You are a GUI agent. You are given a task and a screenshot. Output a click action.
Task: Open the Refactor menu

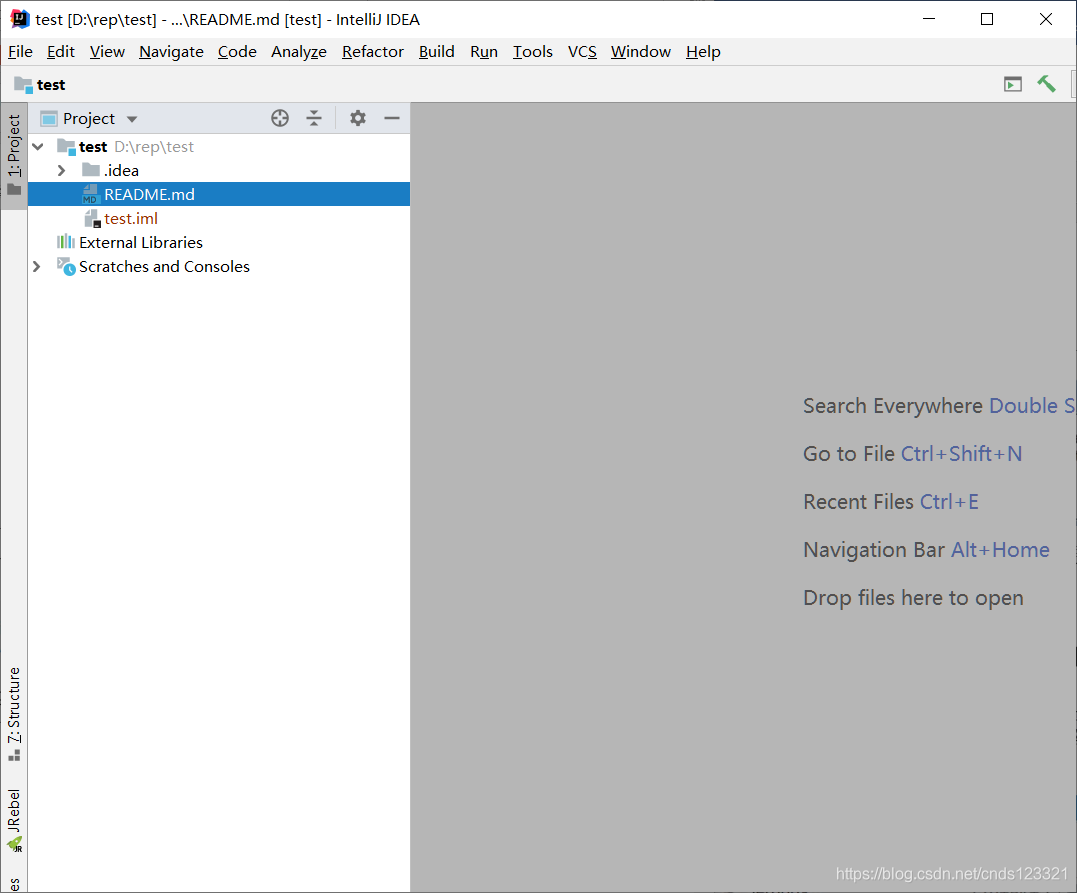pyautogui.click(x=373, y=52)
